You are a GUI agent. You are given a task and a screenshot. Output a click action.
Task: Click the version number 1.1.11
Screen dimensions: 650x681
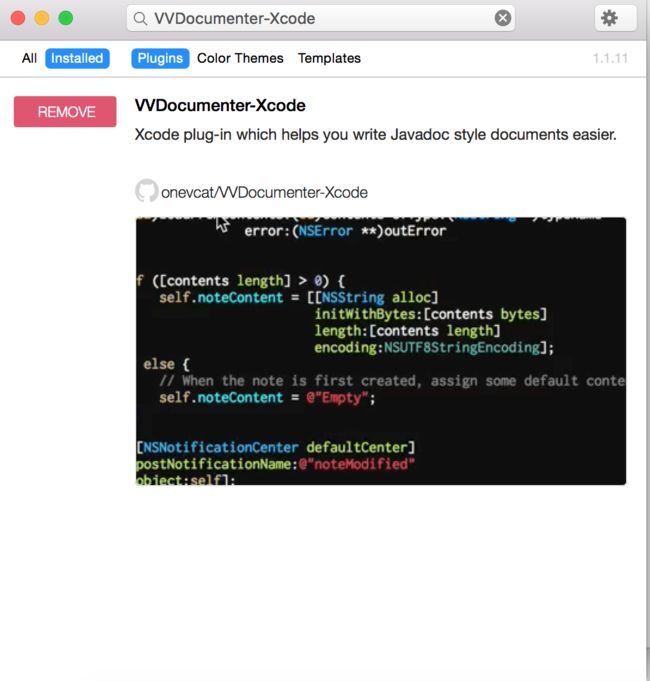pos(610,58)
